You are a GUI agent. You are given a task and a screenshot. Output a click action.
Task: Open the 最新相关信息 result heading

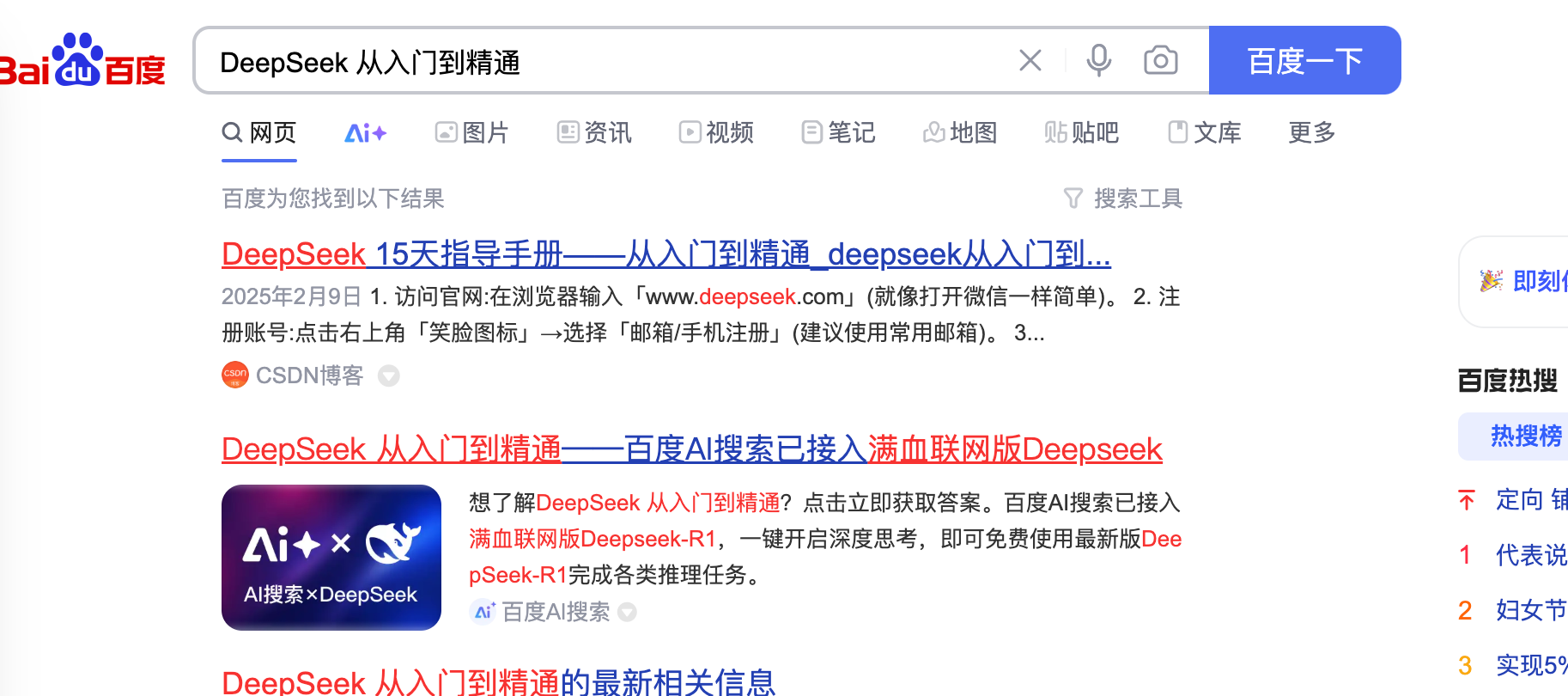[x=498, y=683]
